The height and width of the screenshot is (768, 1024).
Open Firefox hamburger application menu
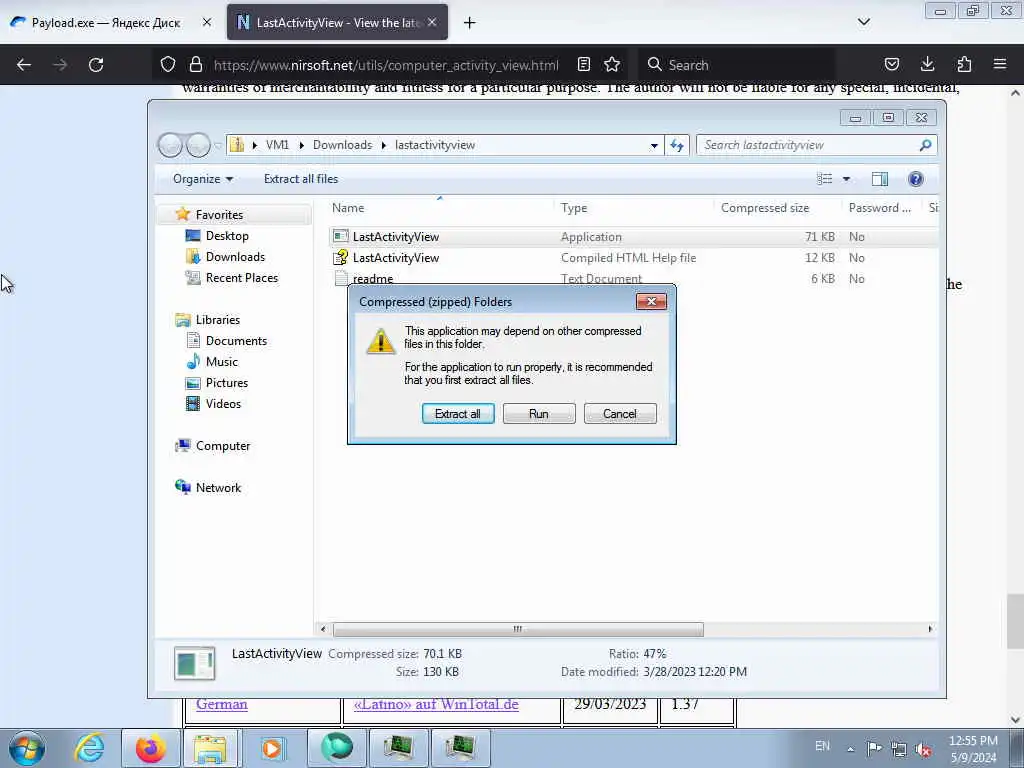(1000, 65)
